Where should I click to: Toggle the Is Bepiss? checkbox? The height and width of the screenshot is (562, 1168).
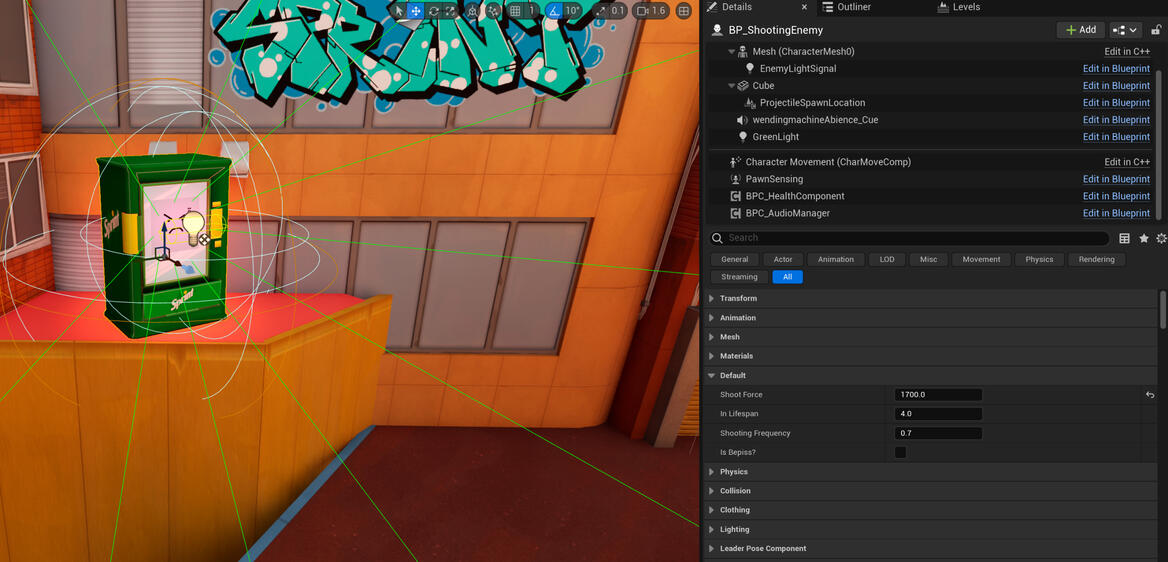click(x=901, y=452)
